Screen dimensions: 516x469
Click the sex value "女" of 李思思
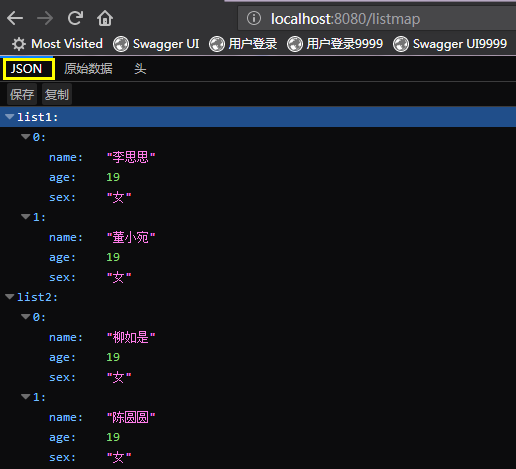(x=119, y=197)
